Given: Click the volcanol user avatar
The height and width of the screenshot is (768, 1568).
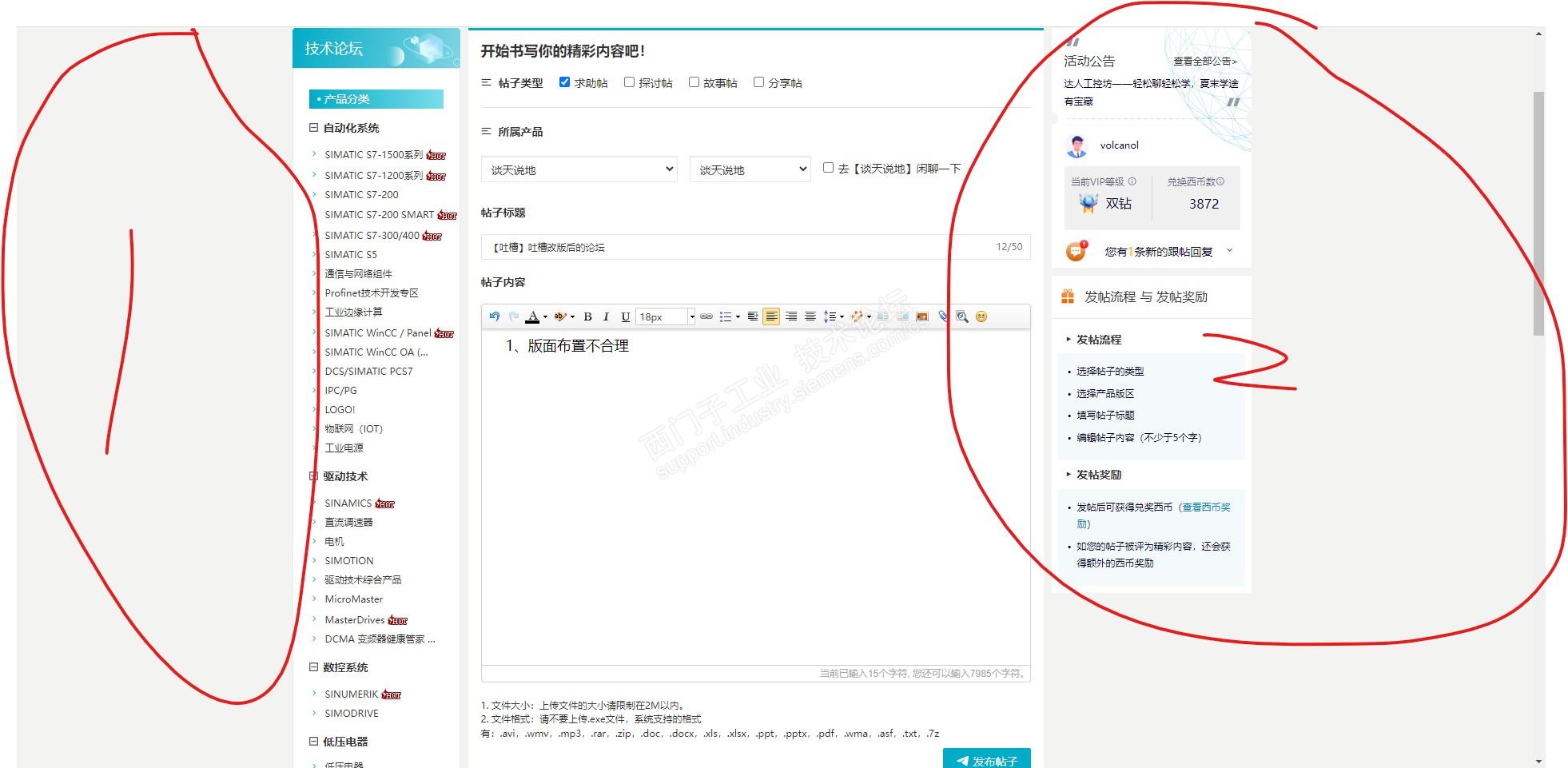Looking at the screenshot, I should [x=1077, y=145].
